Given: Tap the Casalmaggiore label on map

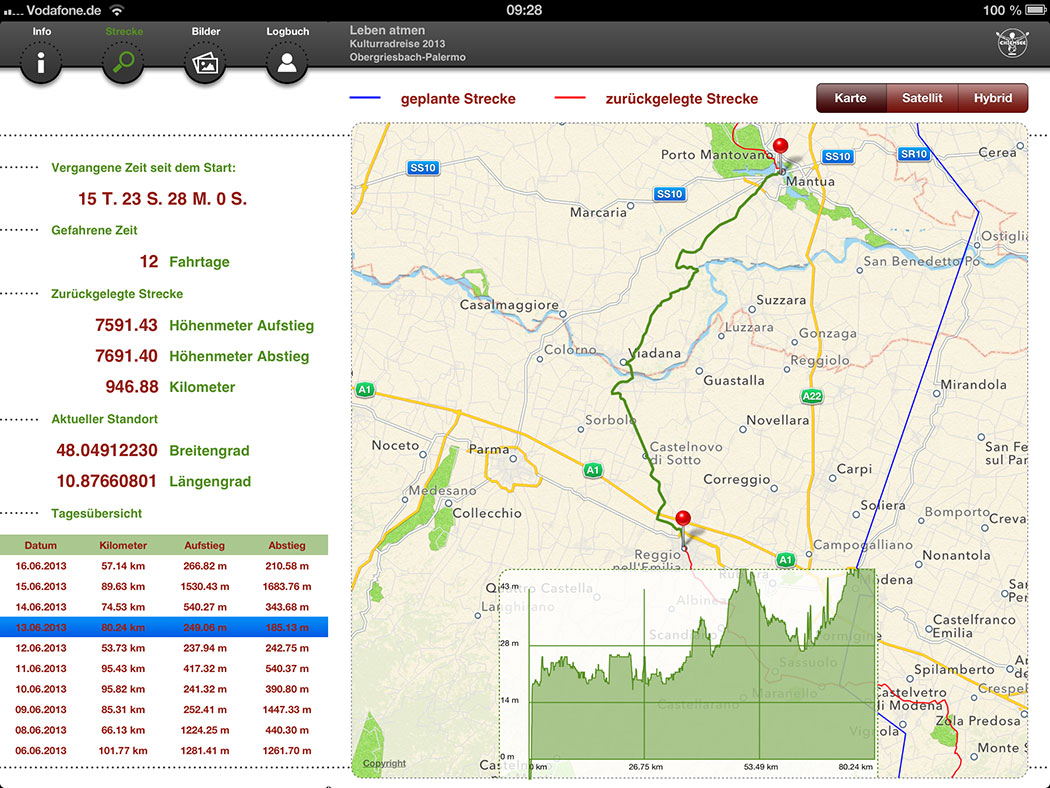Looking at the screenshot, I should [x=509, y=305].
